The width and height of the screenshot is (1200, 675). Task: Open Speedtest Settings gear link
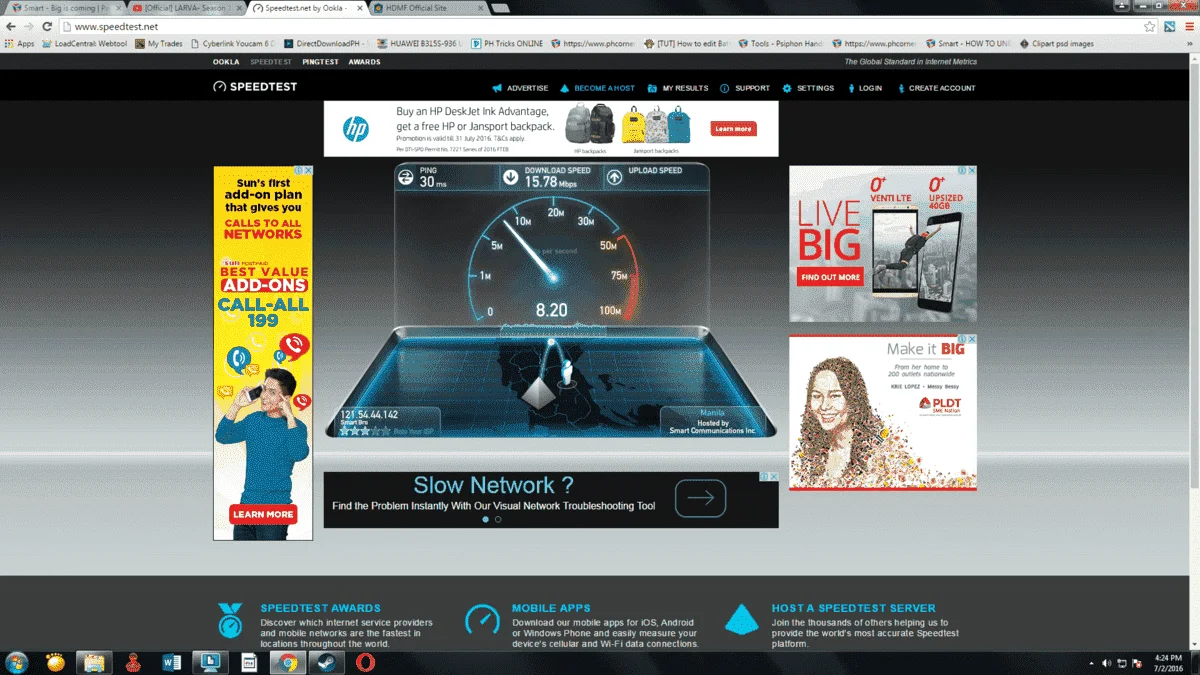(808, 88)
